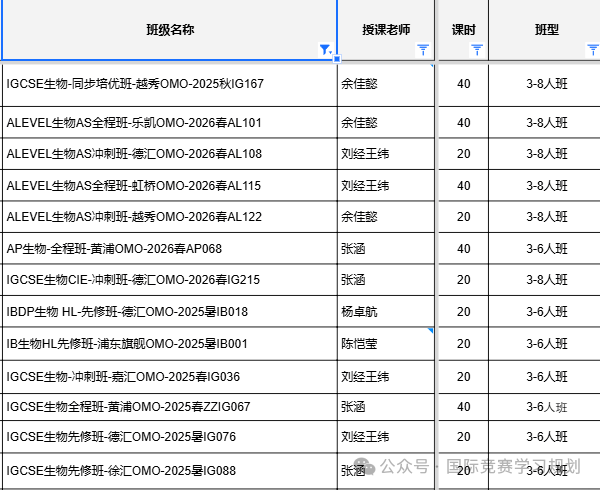The width and height of the screenshot is (600, 490).
Task: Select the AP生物-全程班 黄浦 AP068 cell
Action: click(x=169, y=248)
